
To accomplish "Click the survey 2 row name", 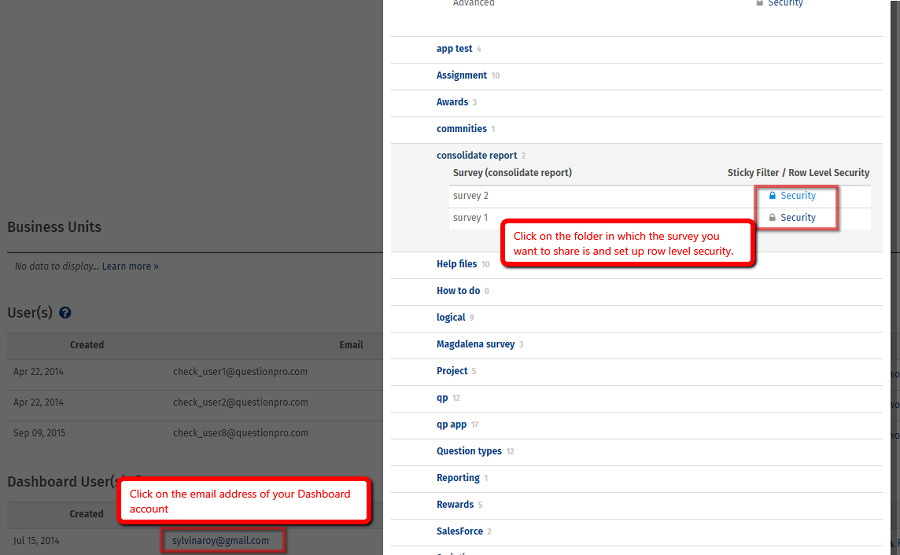I will 471,196.
